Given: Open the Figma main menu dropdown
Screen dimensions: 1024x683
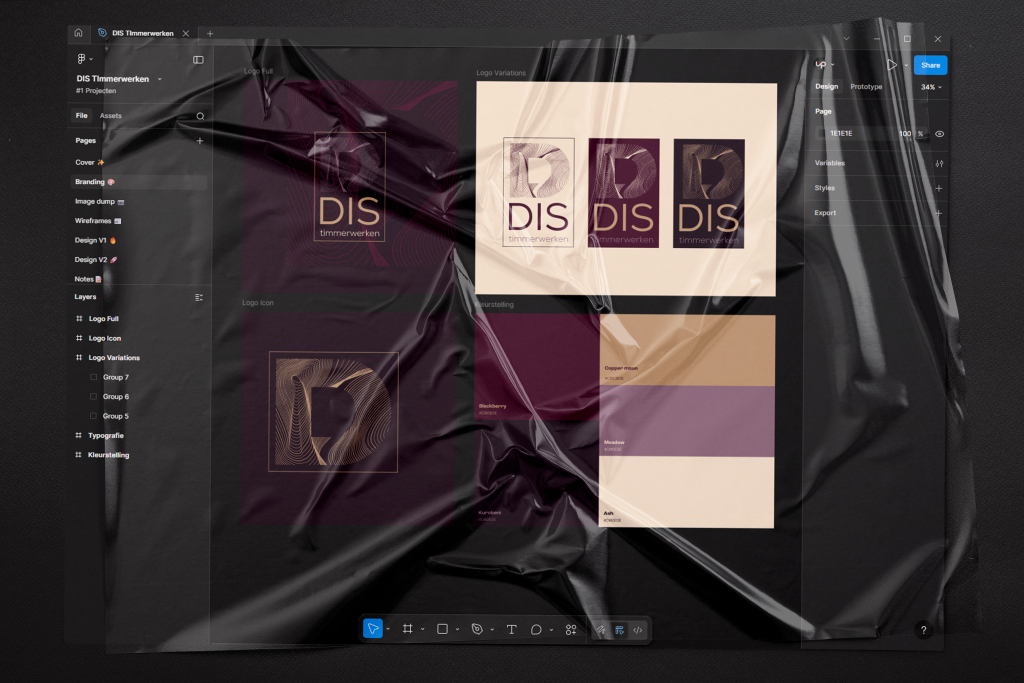Looking at the screenshot, I should pos(85,60).
